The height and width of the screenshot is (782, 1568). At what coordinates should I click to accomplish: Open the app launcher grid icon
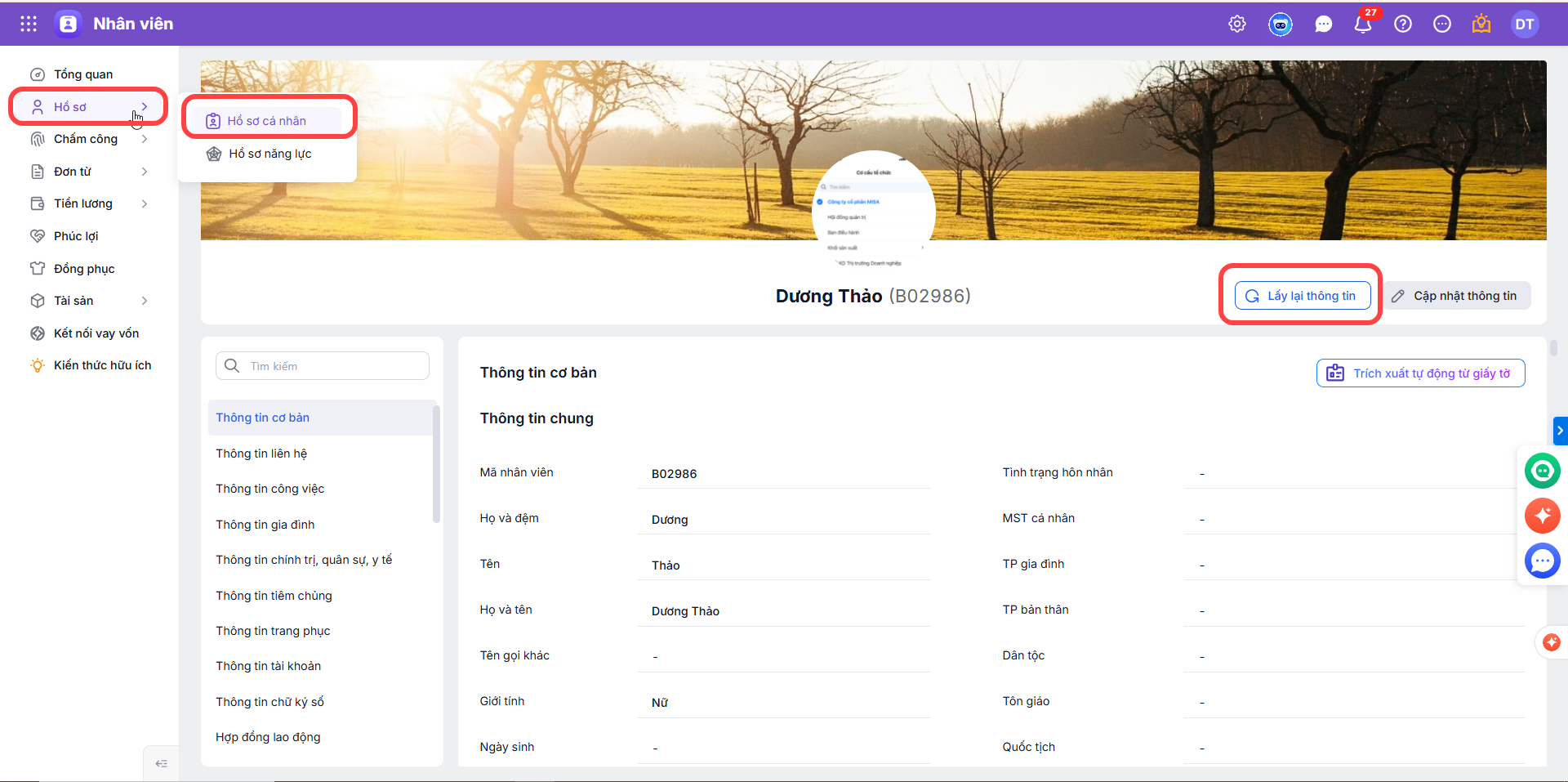pyautogui.click(x=29, y=24)
